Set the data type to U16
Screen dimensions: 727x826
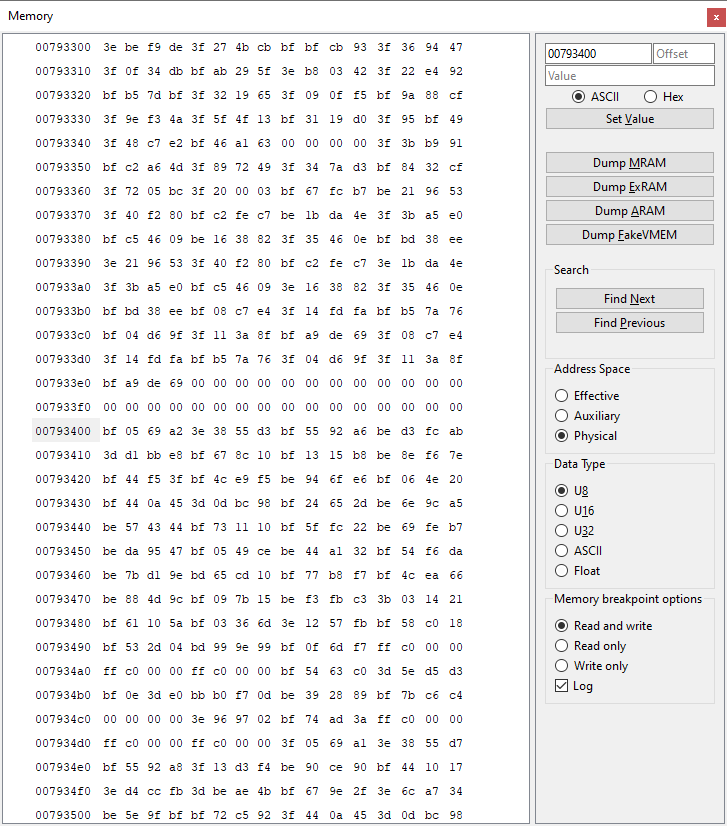pyautogui.click(x=575, y=510)
